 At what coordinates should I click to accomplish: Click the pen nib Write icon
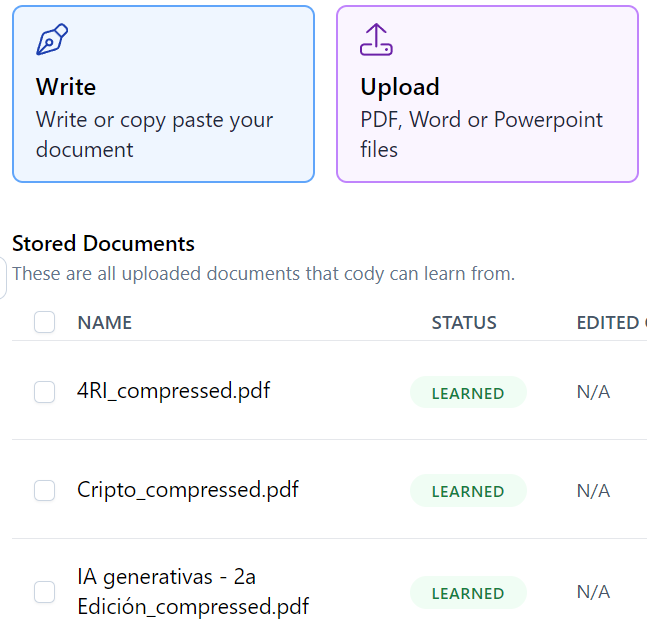click(x=52, y=39)
